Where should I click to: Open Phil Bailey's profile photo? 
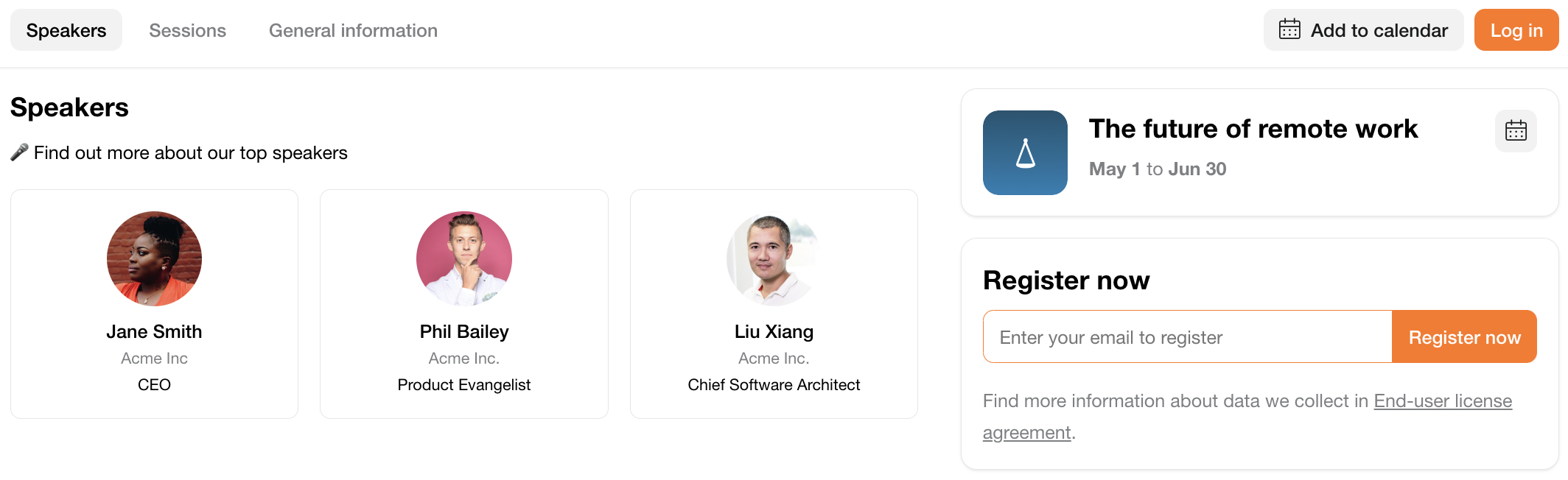click(464, 258)
